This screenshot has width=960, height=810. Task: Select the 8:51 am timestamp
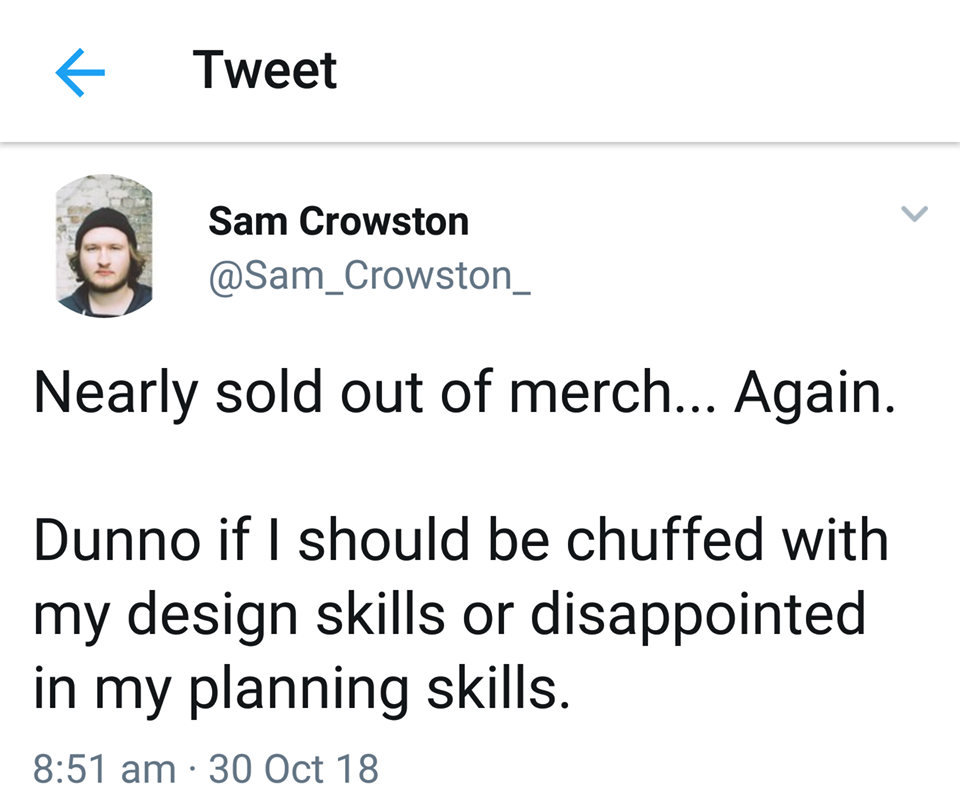pos(104,769)
